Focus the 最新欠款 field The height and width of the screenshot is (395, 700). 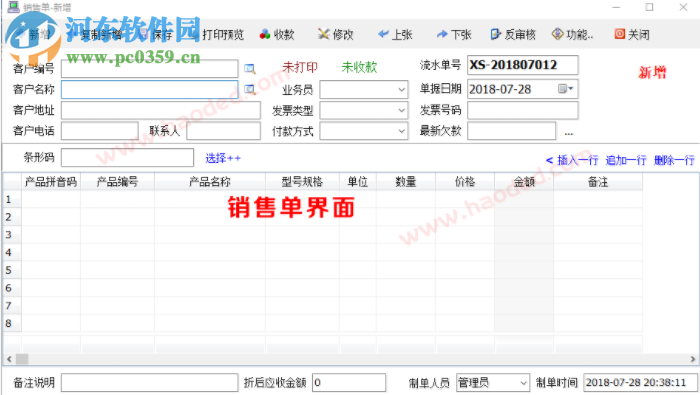click(512, 131)
